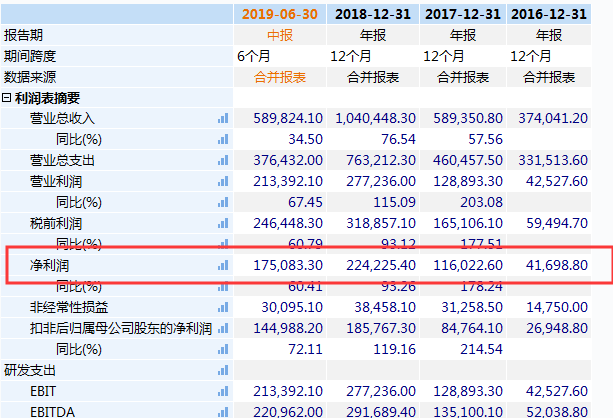Collapse the 利润表摘要 section
613x418 pixels.
[x=7, y=98]
